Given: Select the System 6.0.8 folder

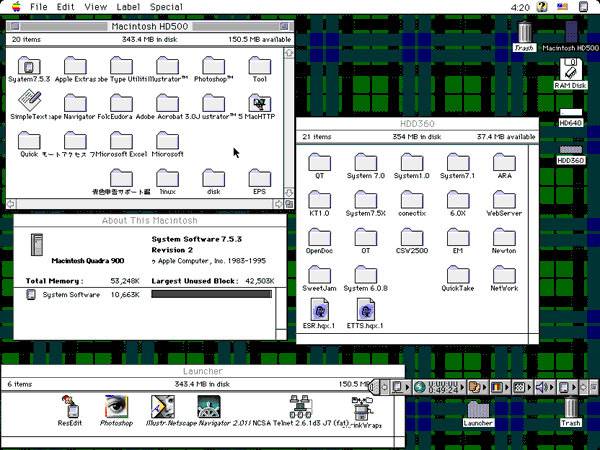Looking at the screenshot, I should (365, 275).
